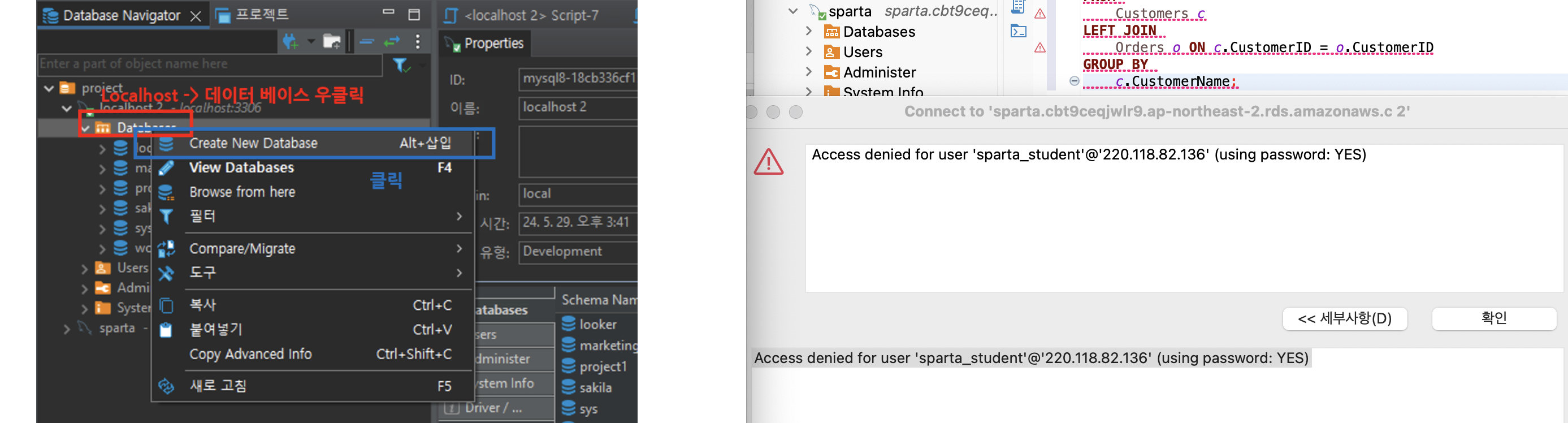
Task: Expand Databases under sparta in light navigator
Action: (808, 31)
